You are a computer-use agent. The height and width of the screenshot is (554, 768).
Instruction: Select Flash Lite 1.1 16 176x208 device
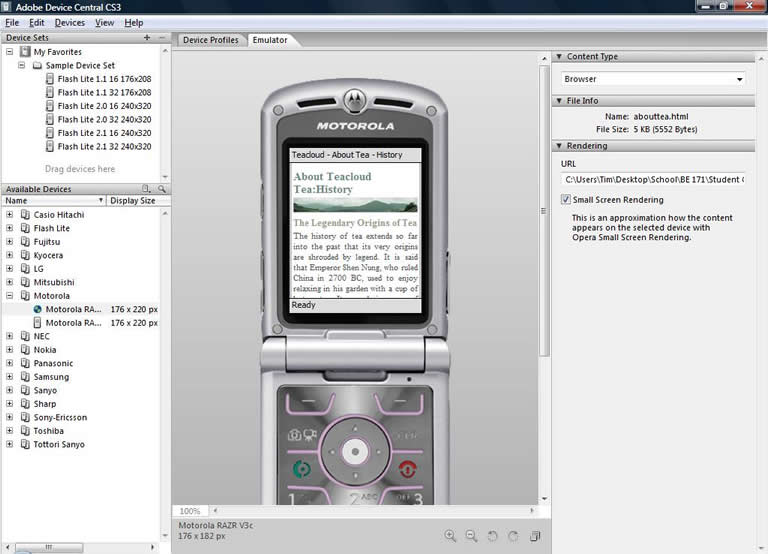tap(98, 79)
